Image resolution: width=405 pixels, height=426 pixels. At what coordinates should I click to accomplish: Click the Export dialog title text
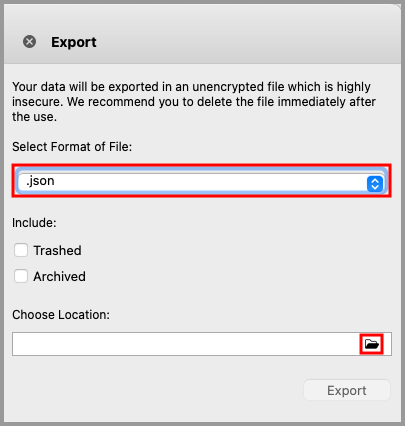[74, 42]
